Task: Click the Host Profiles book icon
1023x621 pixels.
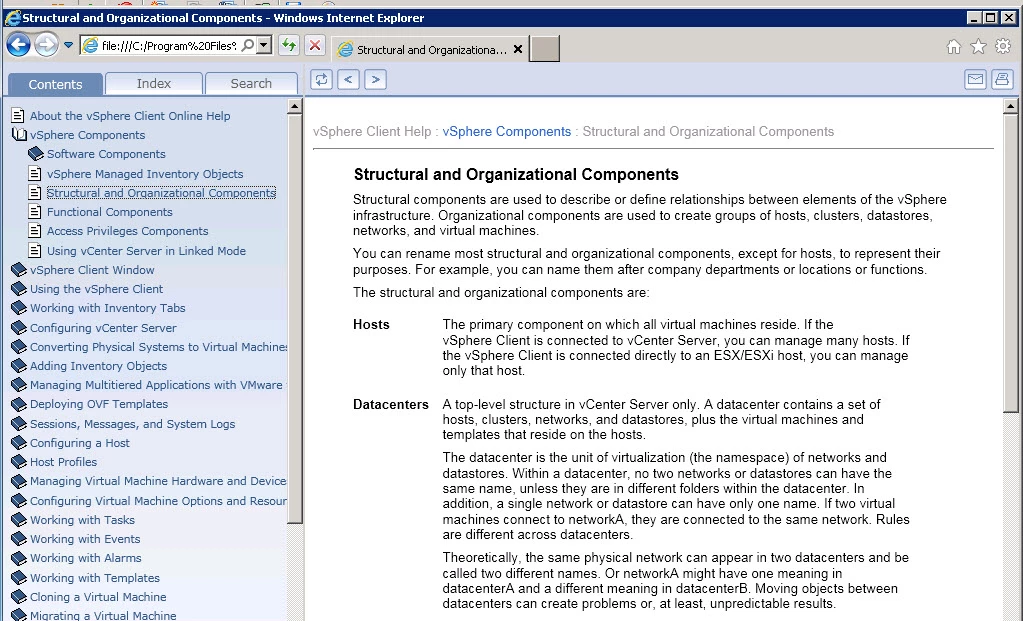Action: pyautogui.click(x=19, y=462)
